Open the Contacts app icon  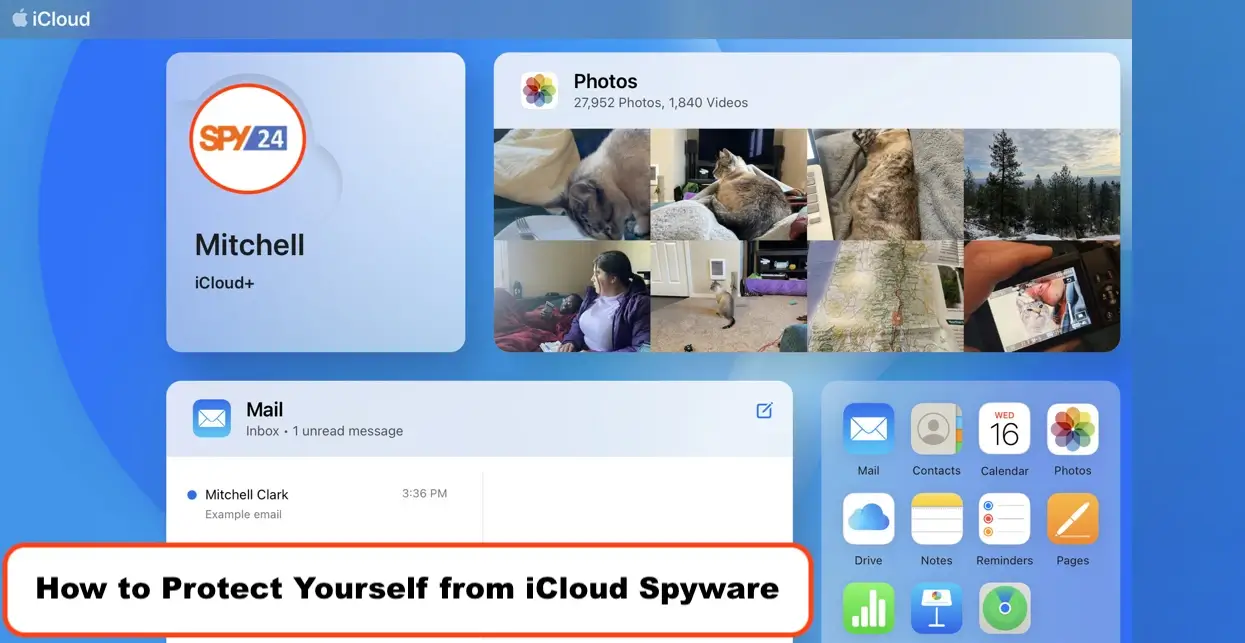[936, 429]
